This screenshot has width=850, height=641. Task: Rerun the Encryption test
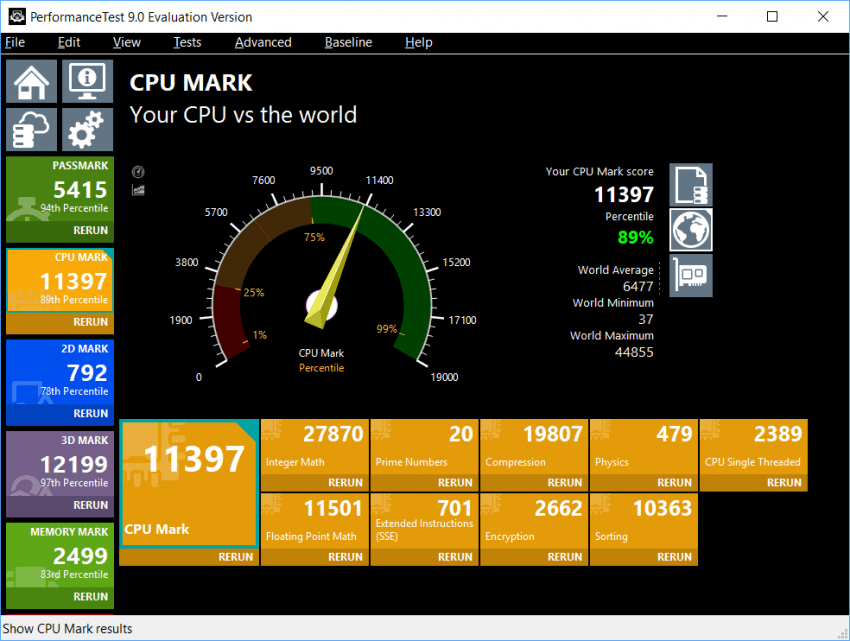[534, 557]
